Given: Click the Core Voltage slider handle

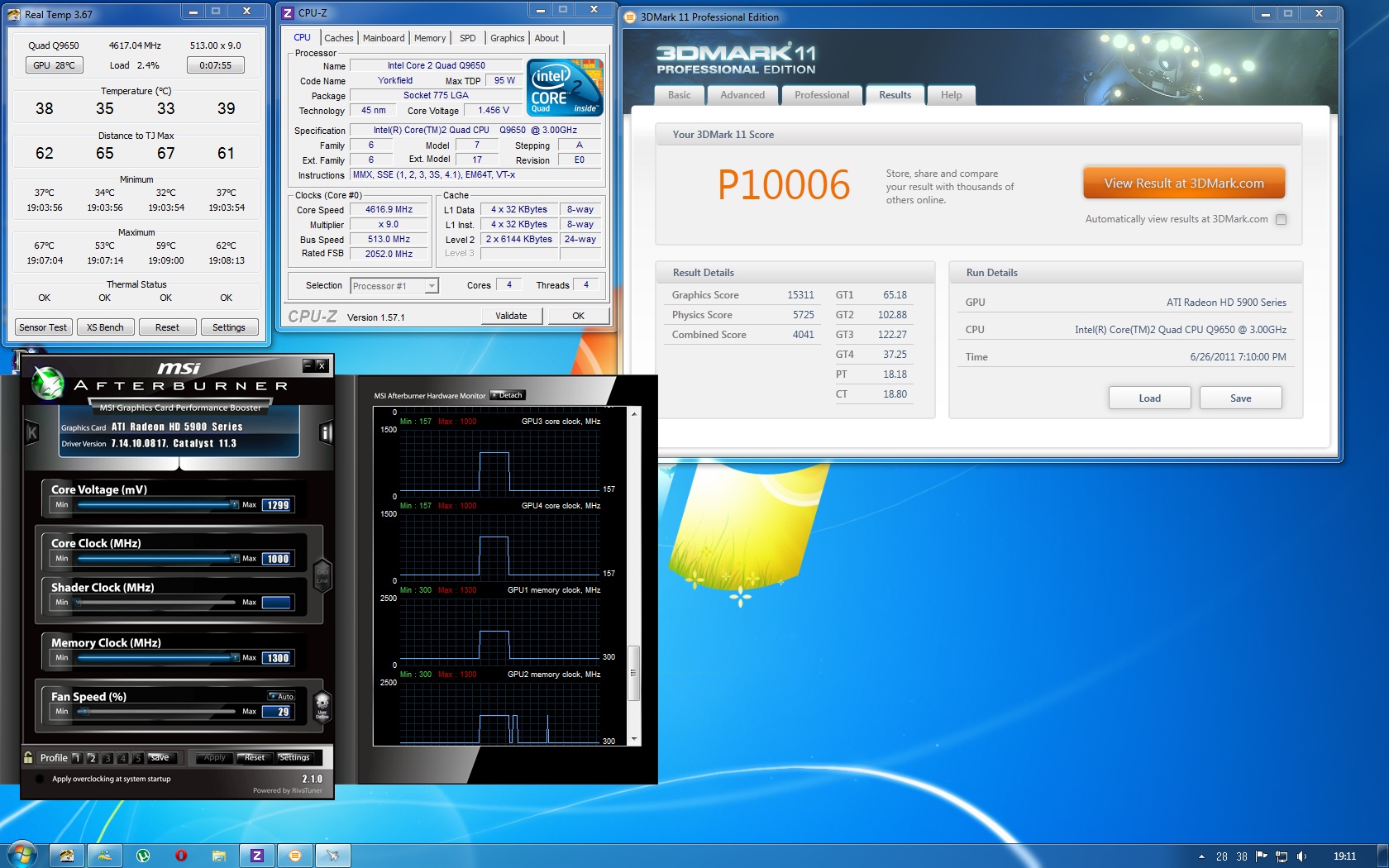Looking at the screenshot, I should [235, 504].
